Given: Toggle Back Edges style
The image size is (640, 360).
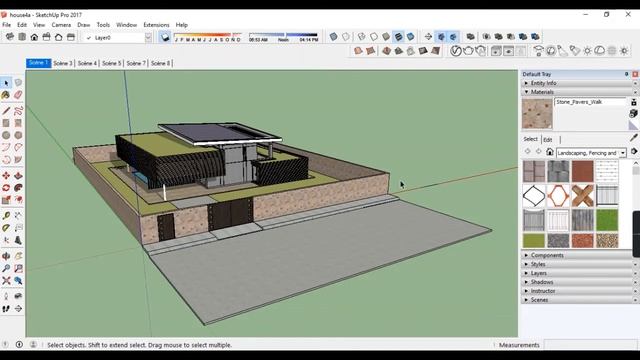Looking at the screenshot, I should point(346,37).
